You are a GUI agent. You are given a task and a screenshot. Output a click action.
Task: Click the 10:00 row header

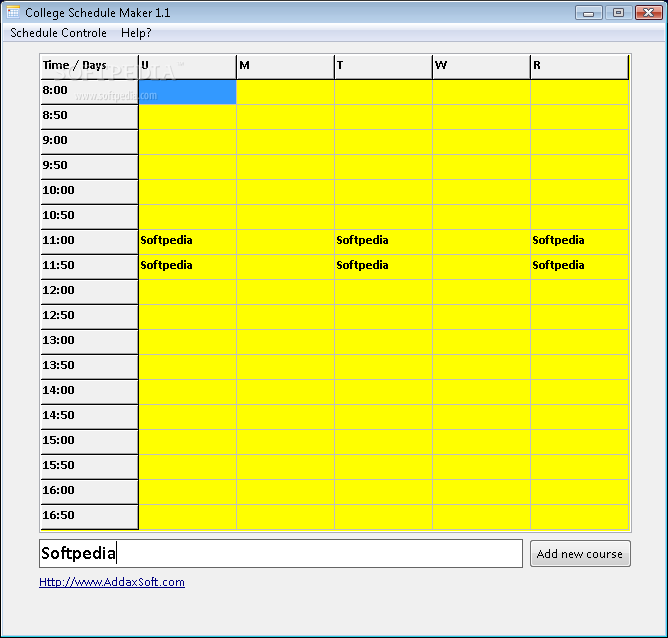(x=89, y=192)
